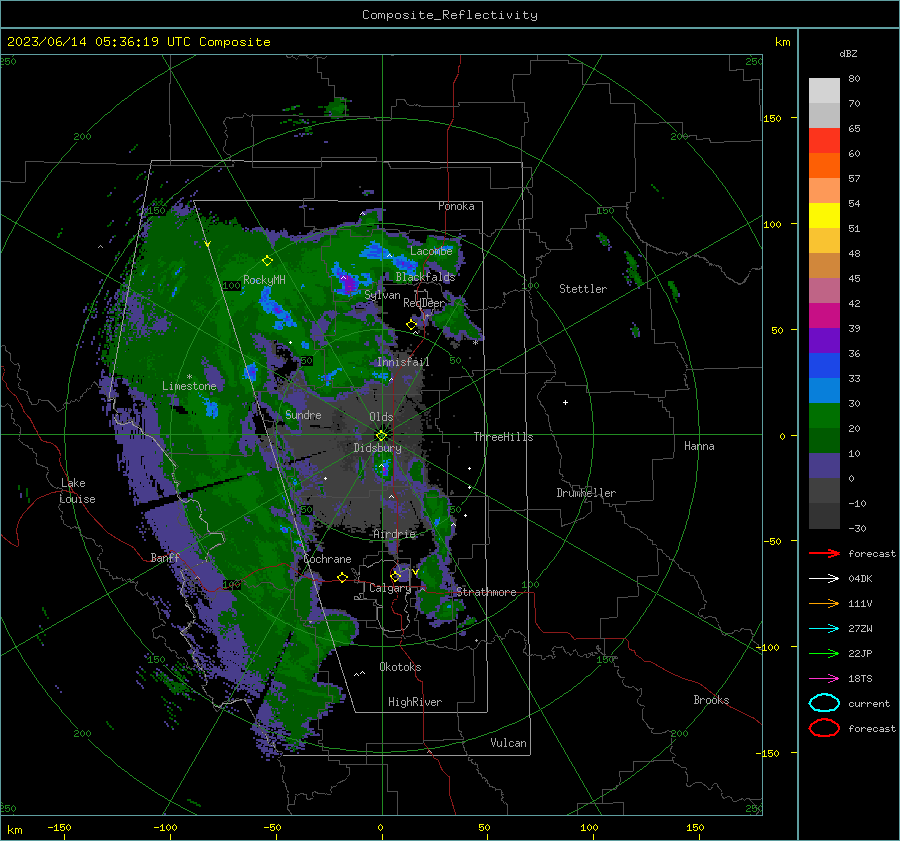Pick the red 65 dBZ color swatch
This screenshot has height=841, width=900.
tap(824, 140)
